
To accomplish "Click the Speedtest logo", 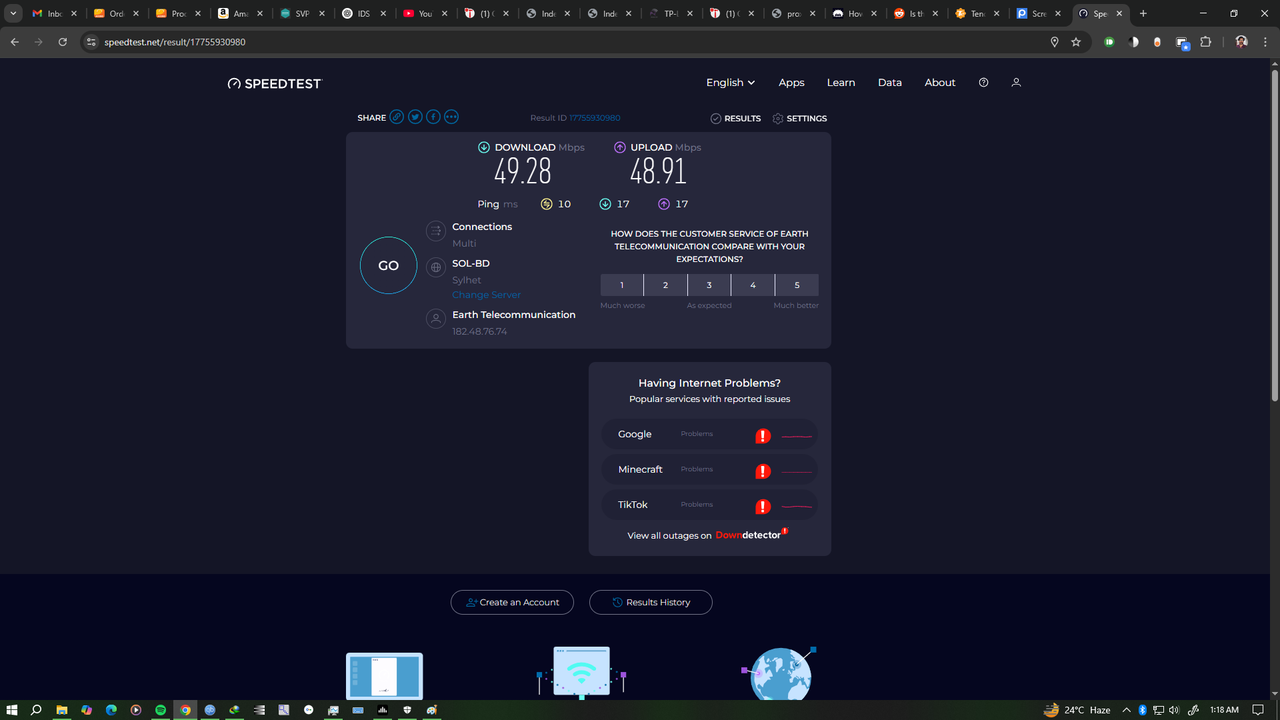I will click(x=275, y=83).
